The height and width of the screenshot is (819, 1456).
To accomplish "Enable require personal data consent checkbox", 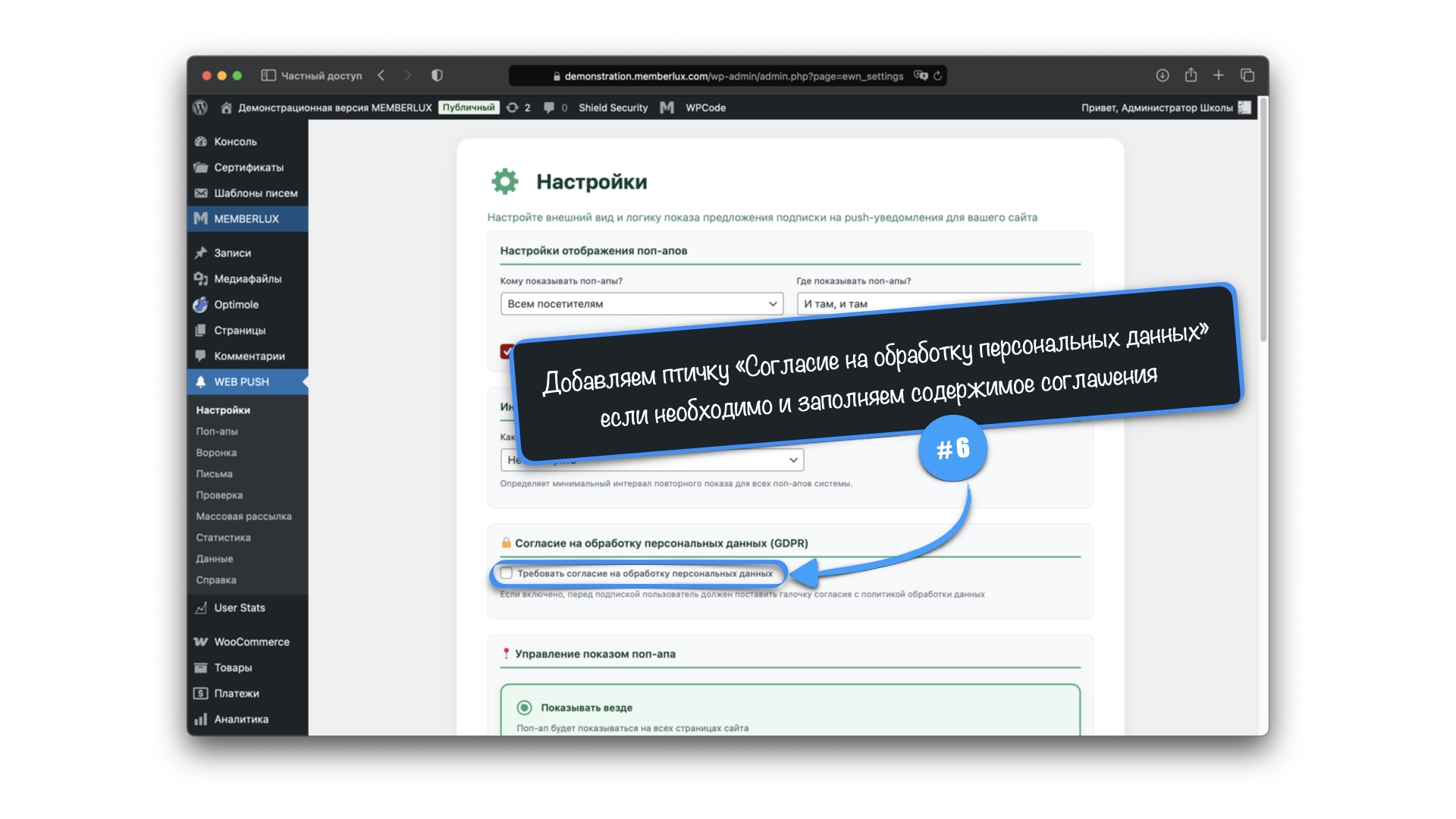I will pos(507,573).
